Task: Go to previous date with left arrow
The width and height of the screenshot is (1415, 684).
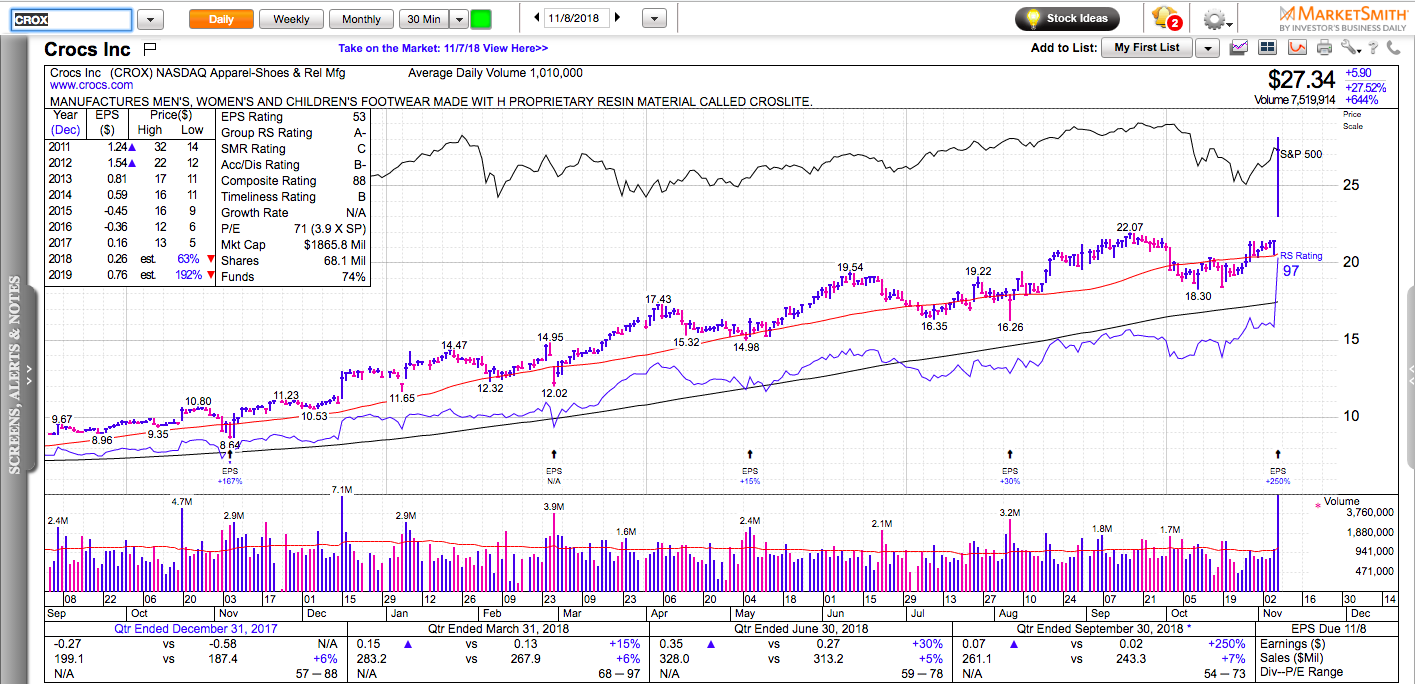Action: tap(538, 18)
